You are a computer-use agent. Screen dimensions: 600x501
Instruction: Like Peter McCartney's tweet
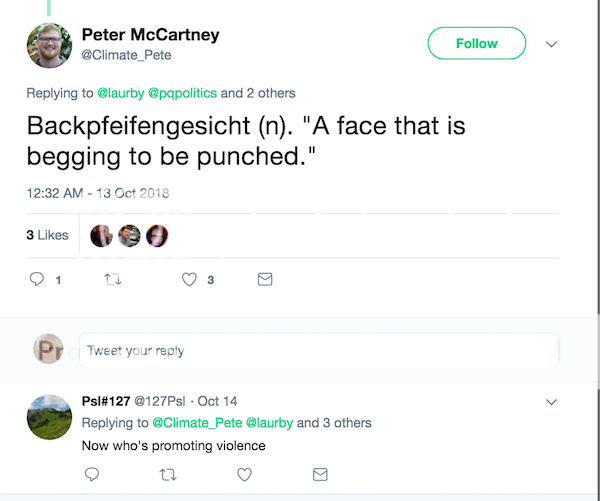pyautogui.click(x=189, y=280)
